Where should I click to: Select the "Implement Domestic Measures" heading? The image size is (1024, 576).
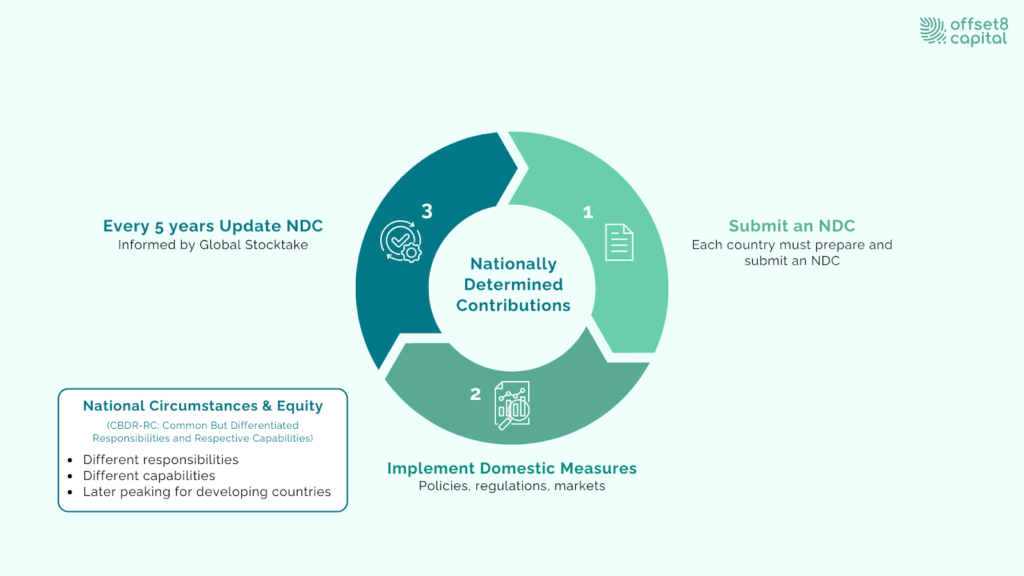pyautogui.click(x=512, y=468)
